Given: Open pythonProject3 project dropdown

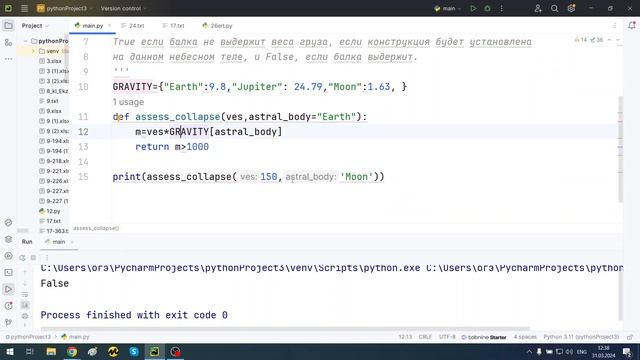Looking at the screenshot, I should [x=64, y=8].
